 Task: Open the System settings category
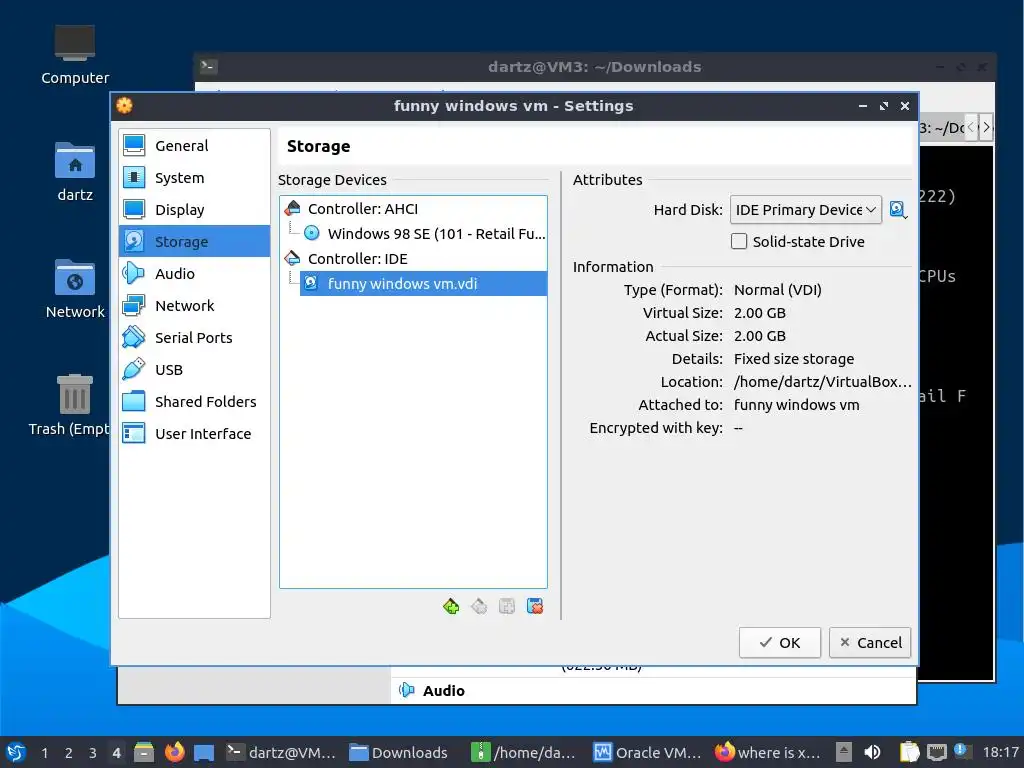(x=194, y=178)
